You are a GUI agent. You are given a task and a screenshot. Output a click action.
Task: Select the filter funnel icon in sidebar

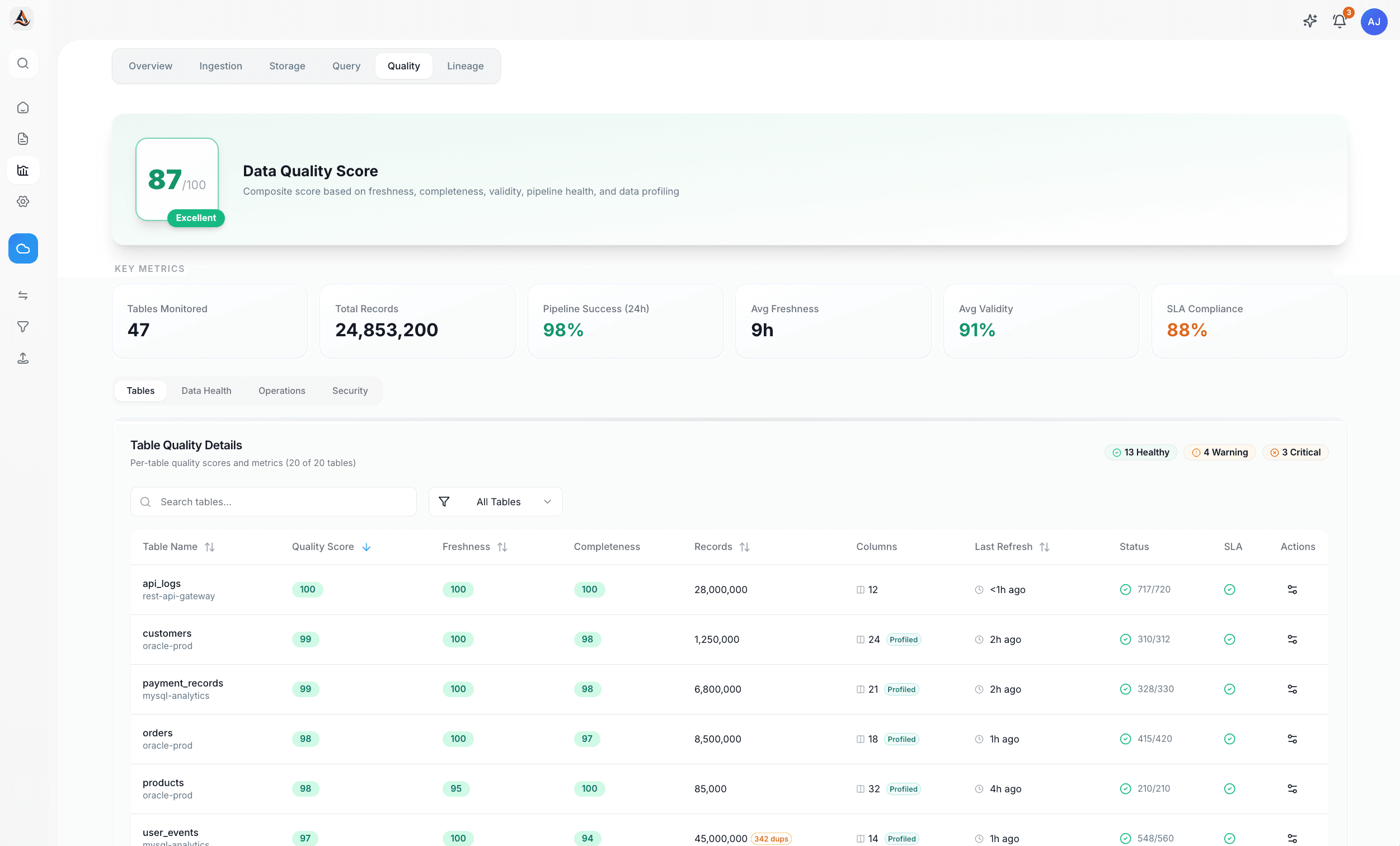pyautogui.click(x=23, y=326)
